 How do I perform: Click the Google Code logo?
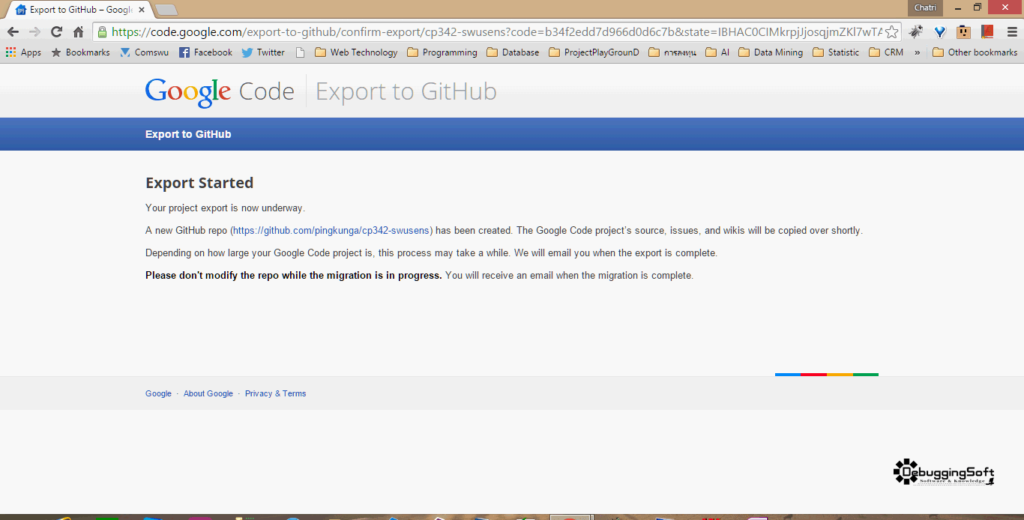[x=219, y=91]
